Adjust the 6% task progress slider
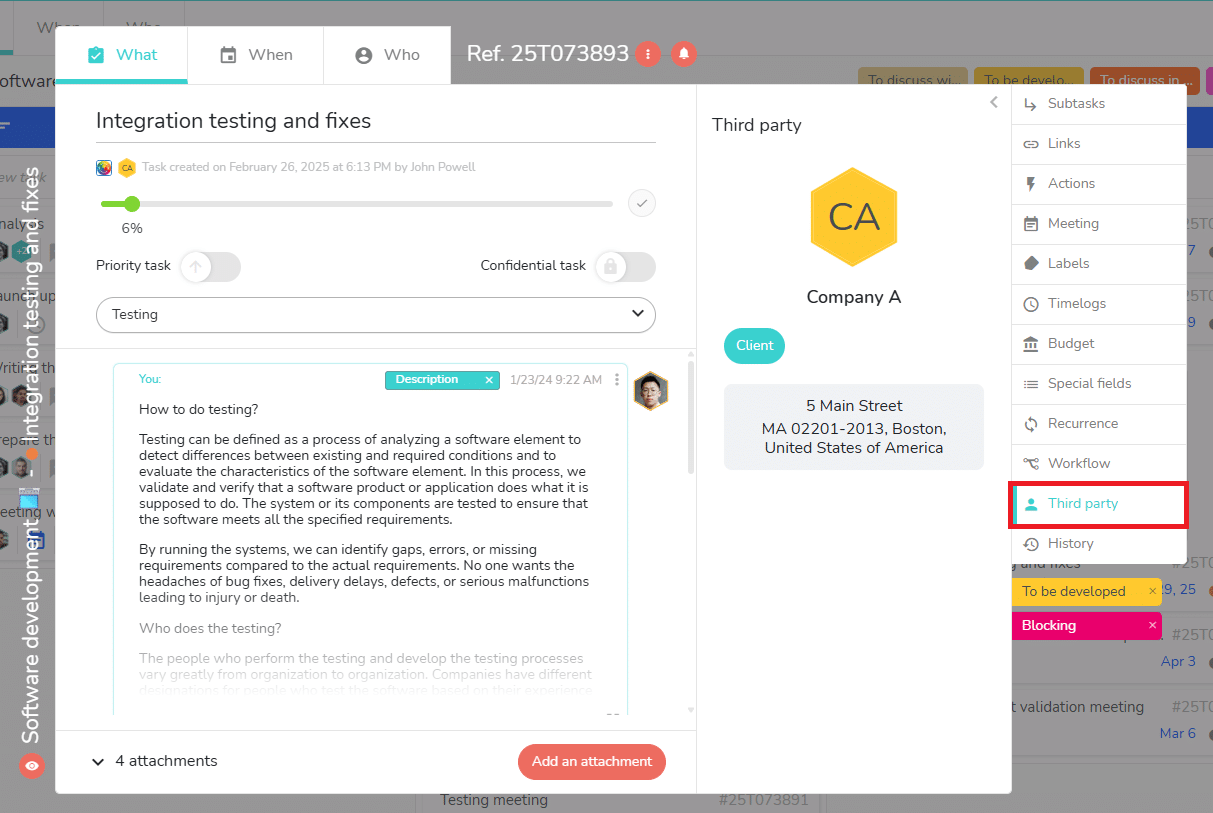 coord(132,203)
